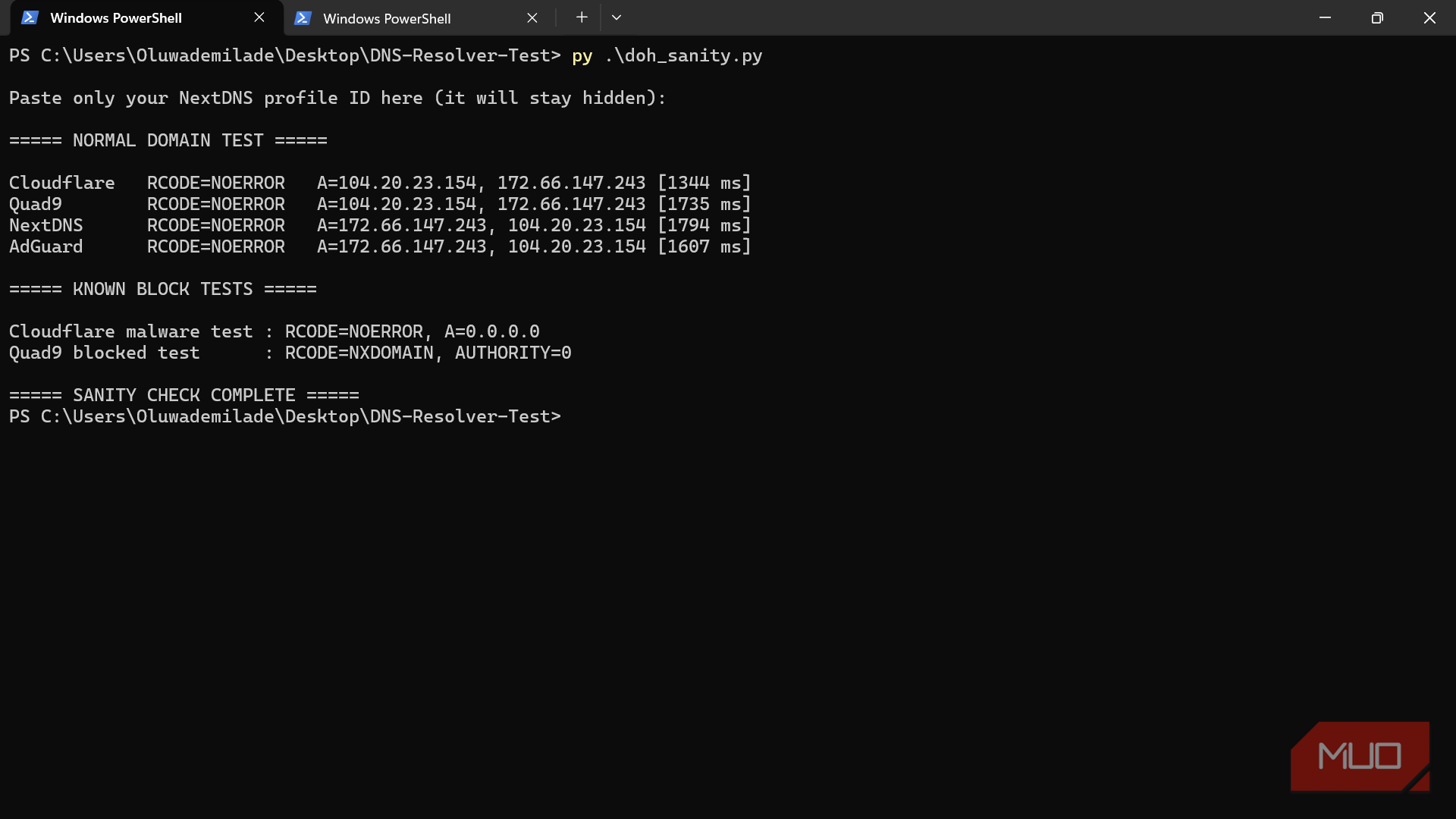Close the second PowerShell tab
Image resolution: width=1456 pixels, height=819 pixels.
coord(532,17)
